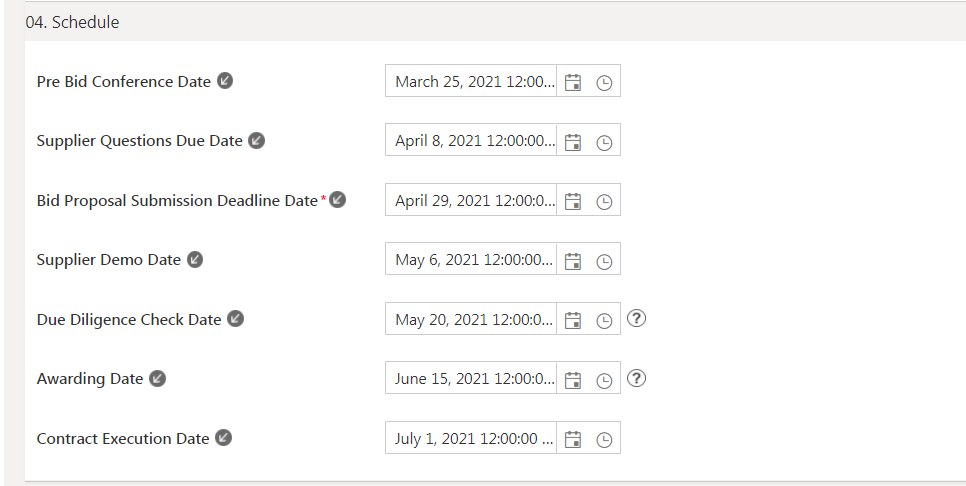Open time picker for Pre Bid Conference Date

pos(604,83)
